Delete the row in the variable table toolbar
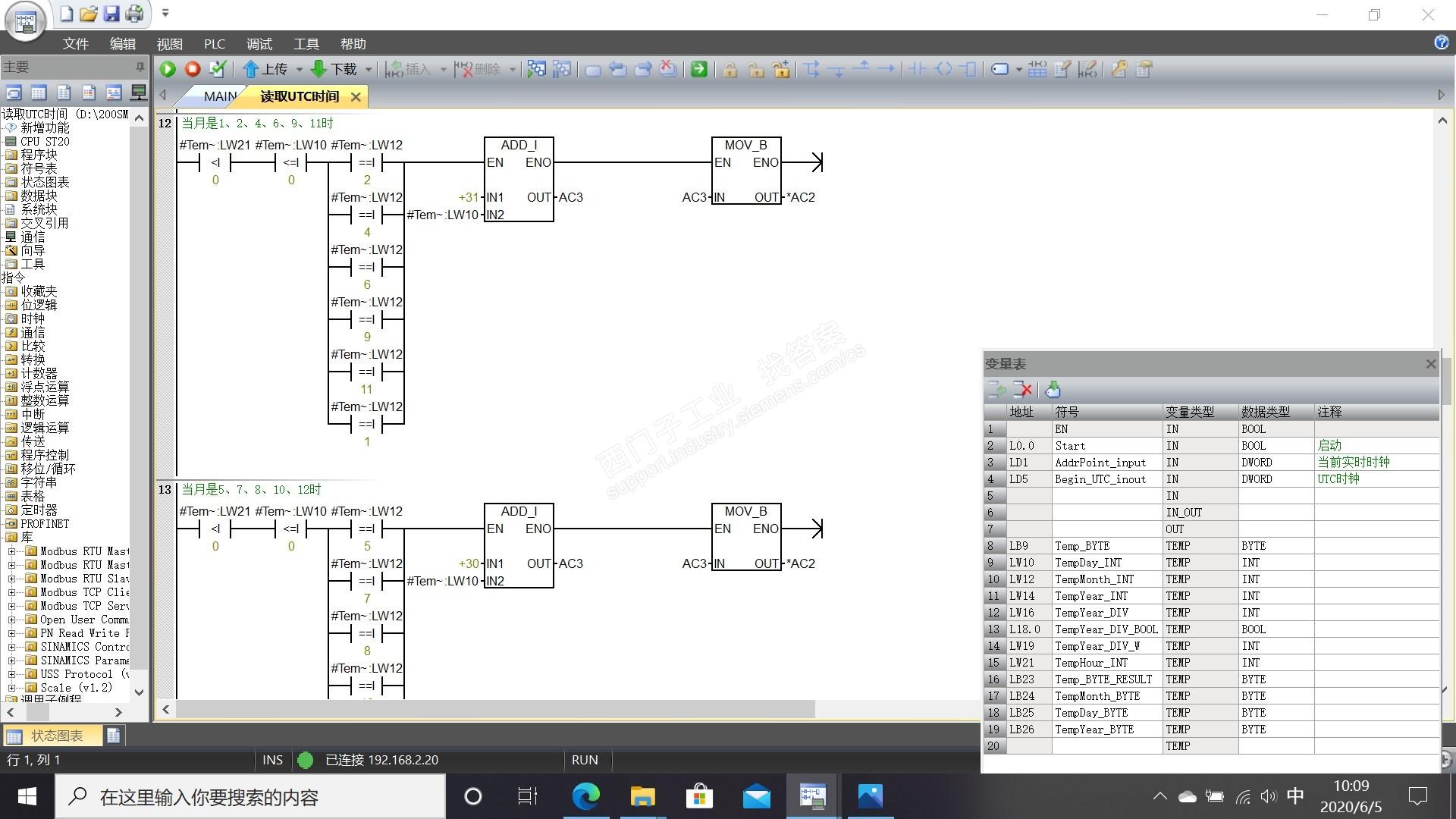The height and width of the screenshot is (819, 1456). [x=1023, y=390]
